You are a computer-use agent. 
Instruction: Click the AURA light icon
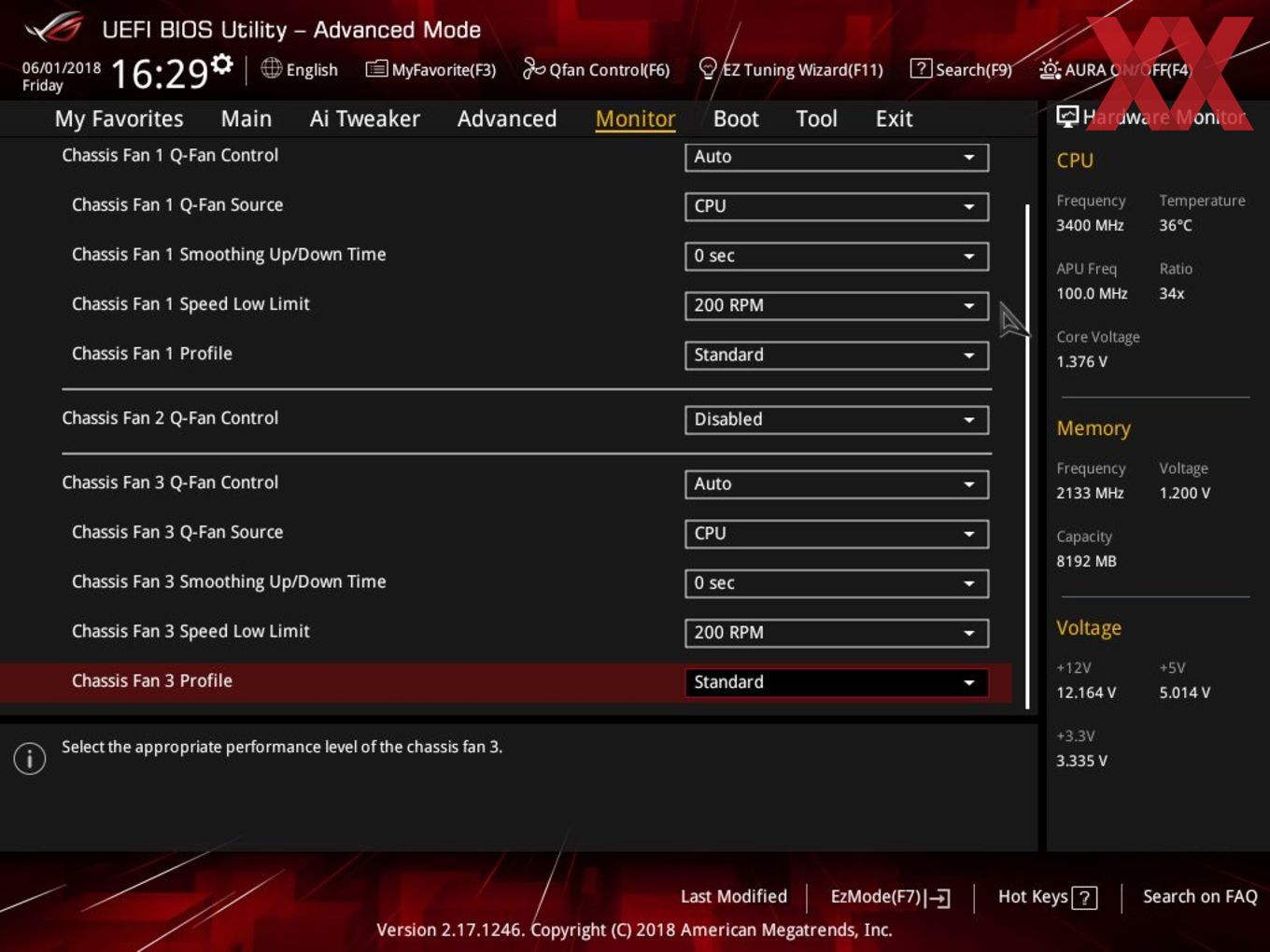(x=1050, y=69)
